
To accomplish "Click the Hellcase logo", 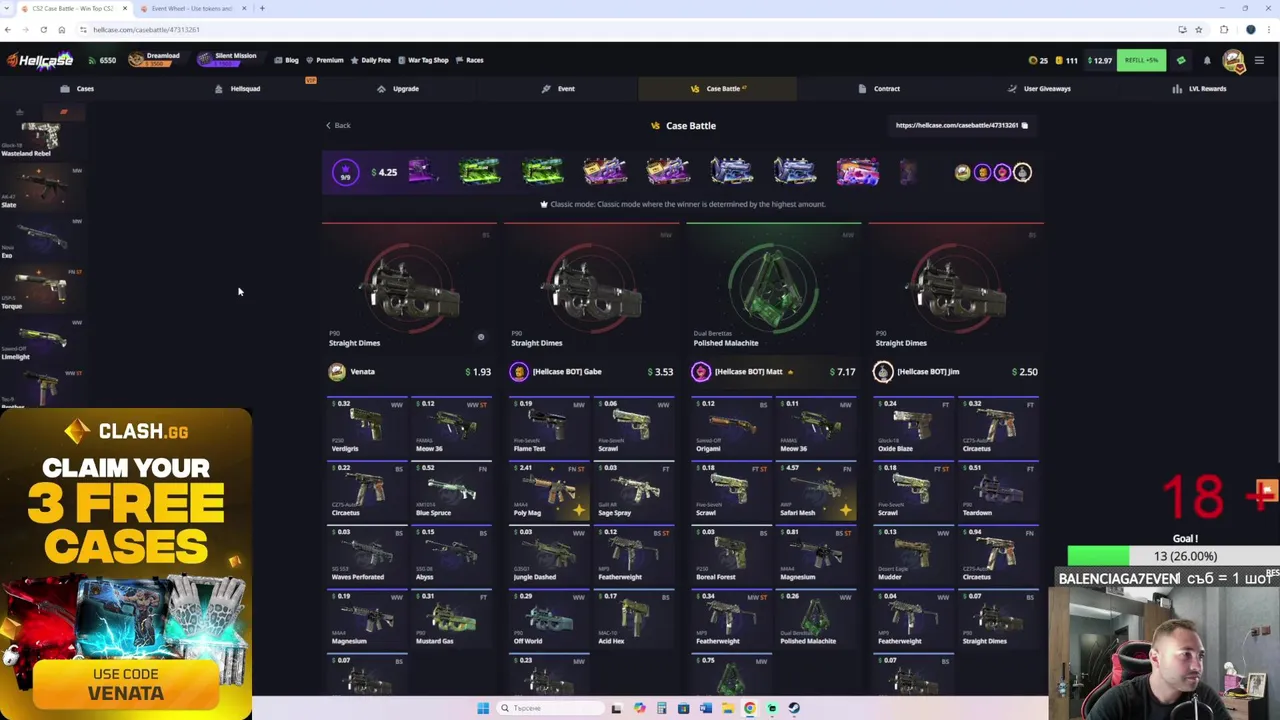I will pos(40,60).
